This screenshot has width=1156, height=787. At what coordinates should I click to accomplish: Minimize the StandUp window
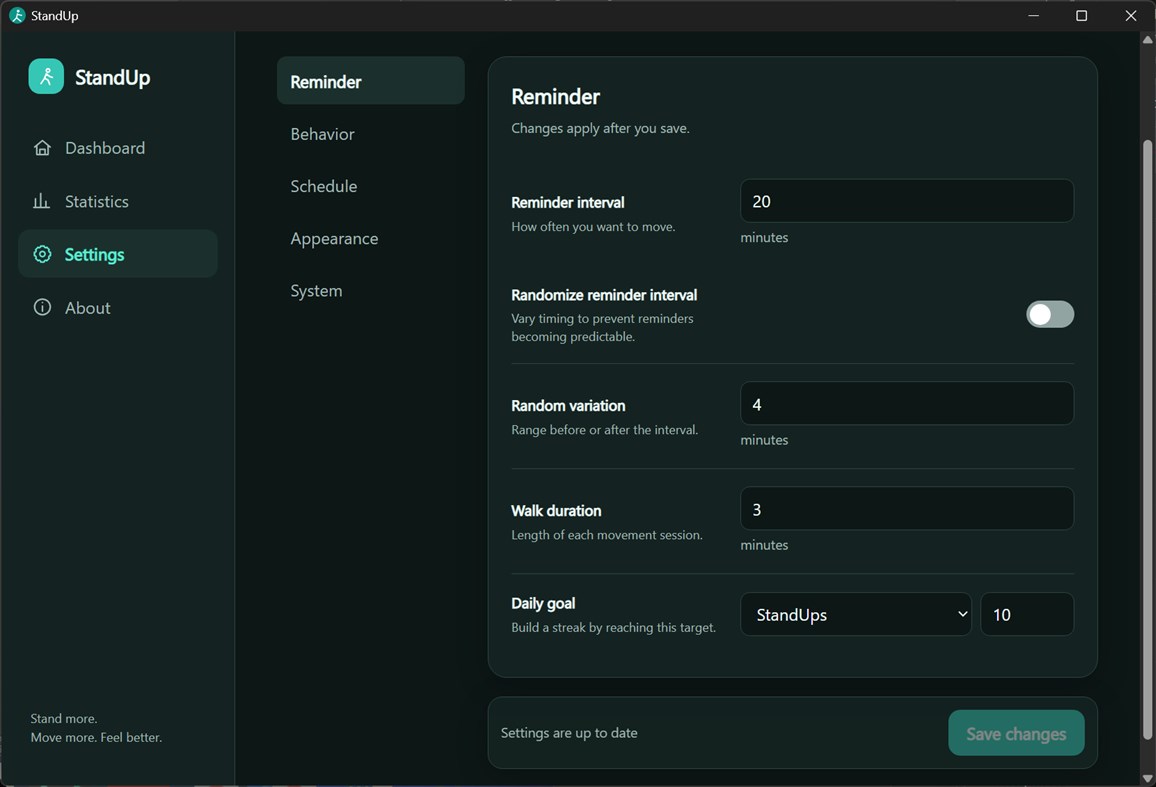[x=1034, y=15]
